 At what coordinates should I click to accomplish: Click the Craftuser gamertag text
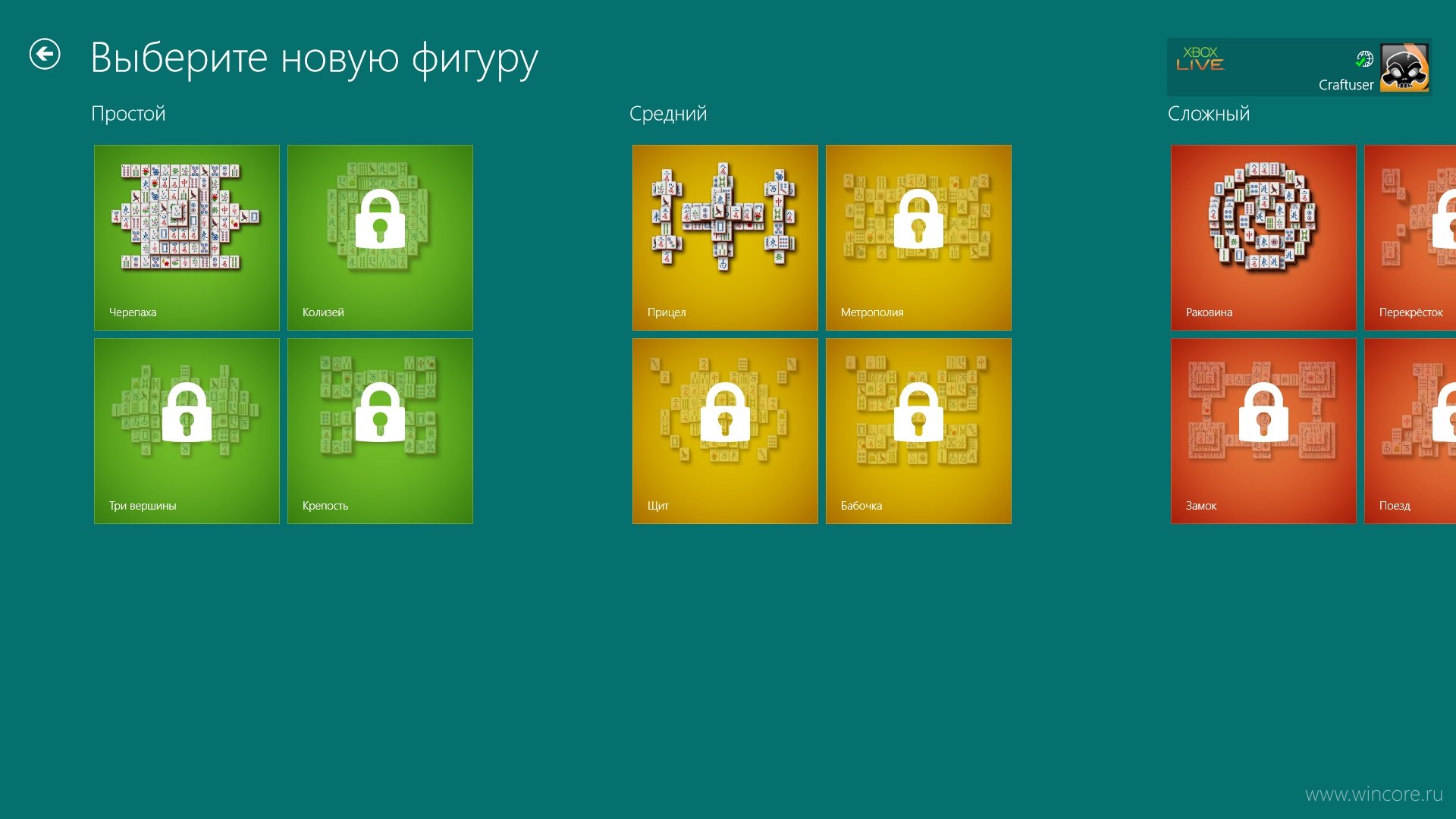(1346, 85)
